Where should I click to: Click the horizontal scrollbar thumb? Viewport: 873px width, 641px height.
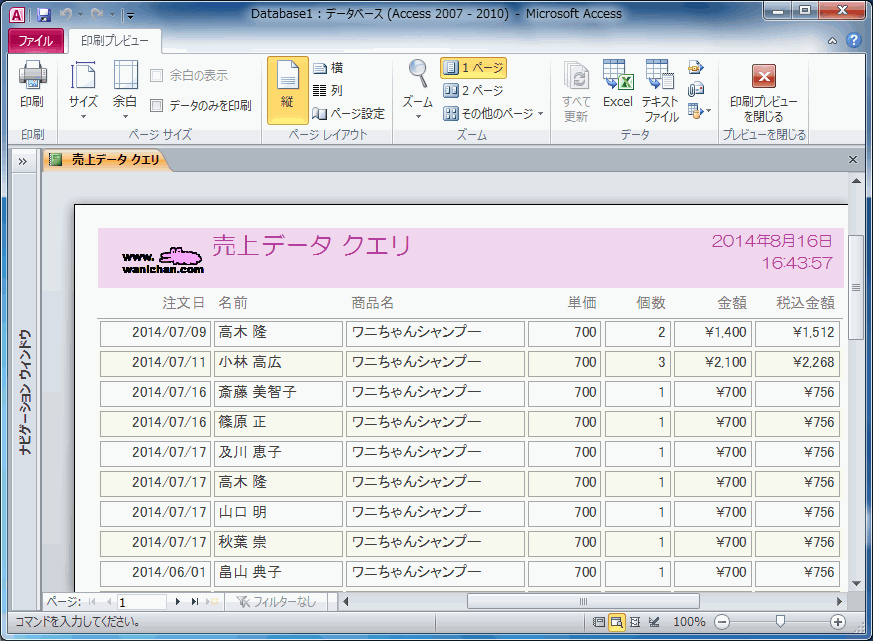coord(583,601)
